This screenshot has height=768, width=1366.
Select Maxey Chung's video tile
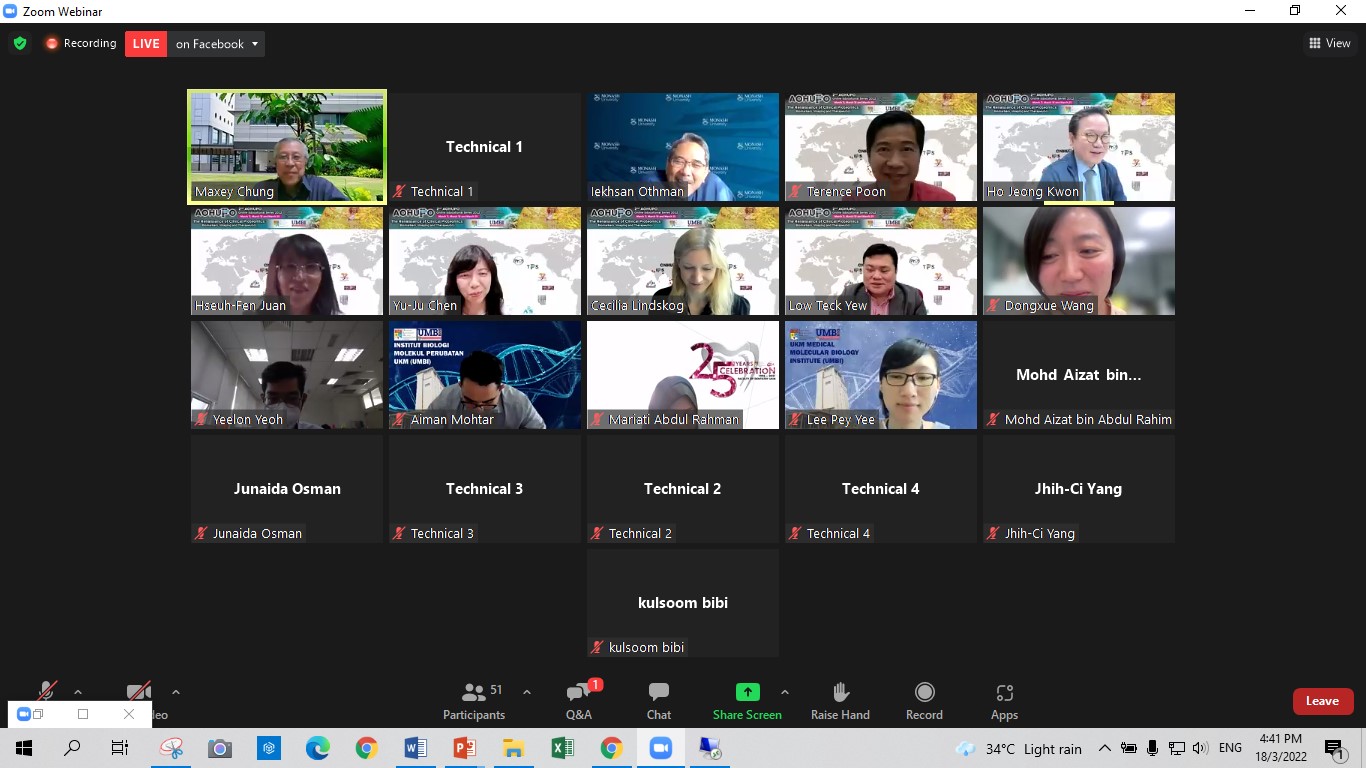click(287, 146)
